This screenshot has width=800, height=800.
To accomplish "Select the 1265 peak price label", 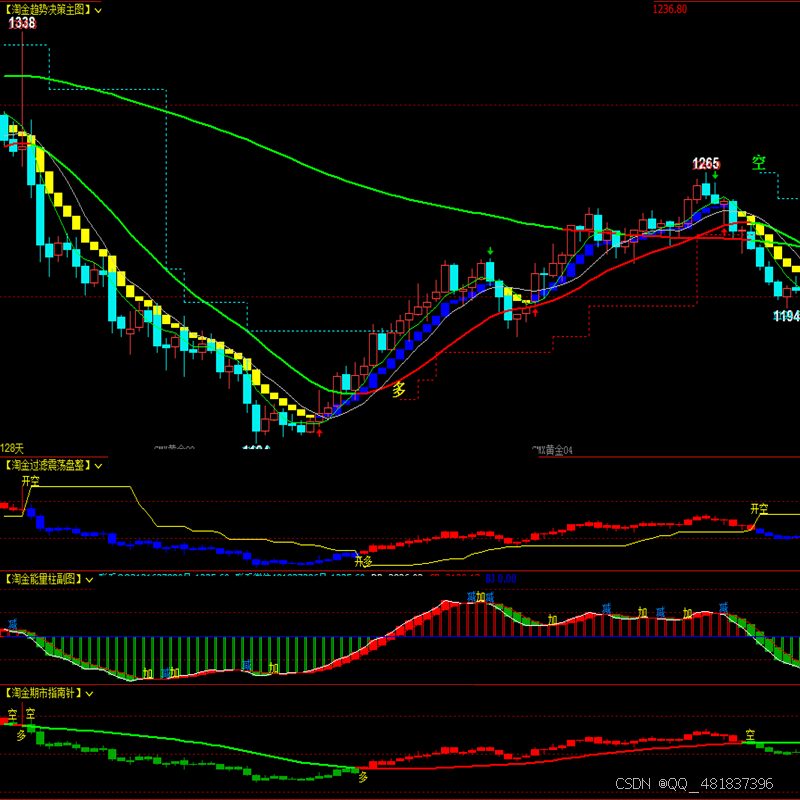I will (706, 164).
